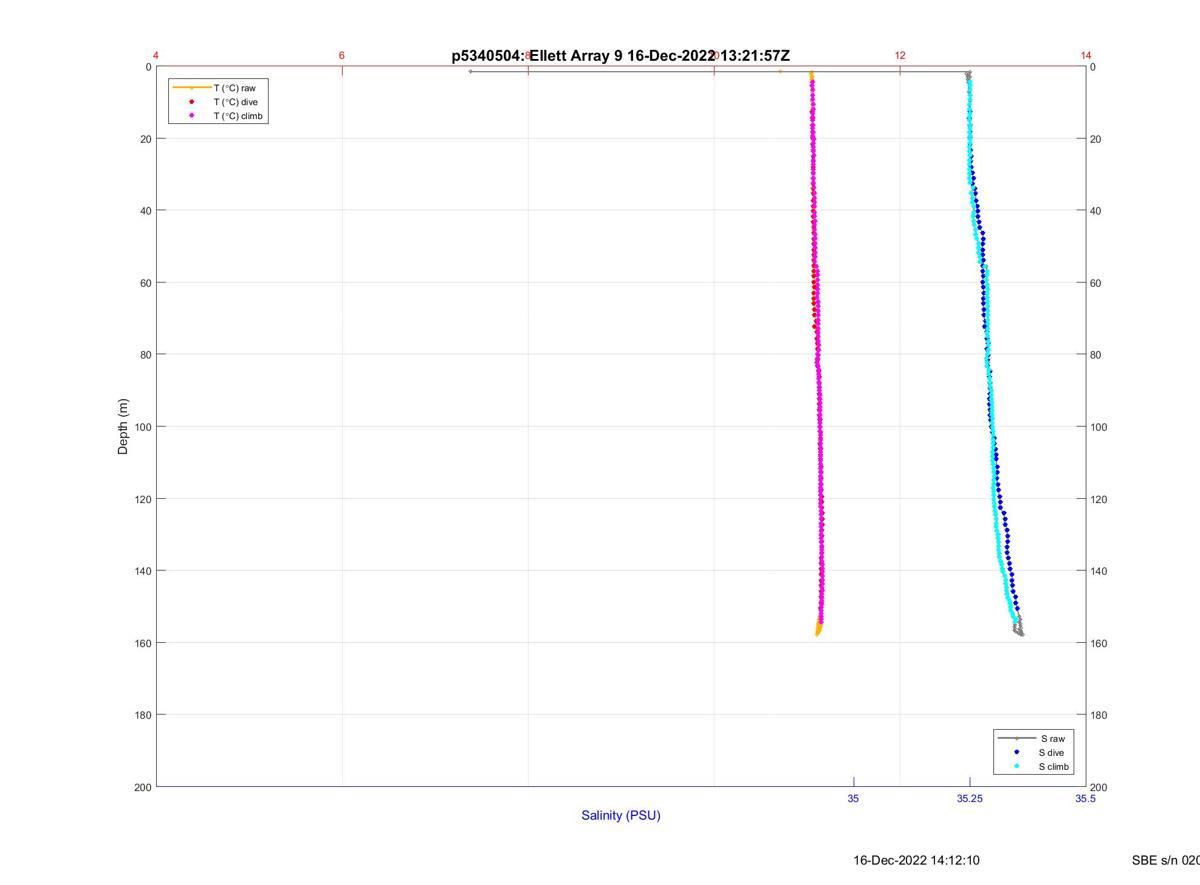Select the orange T raw line sample in legend

click(192, 88)
